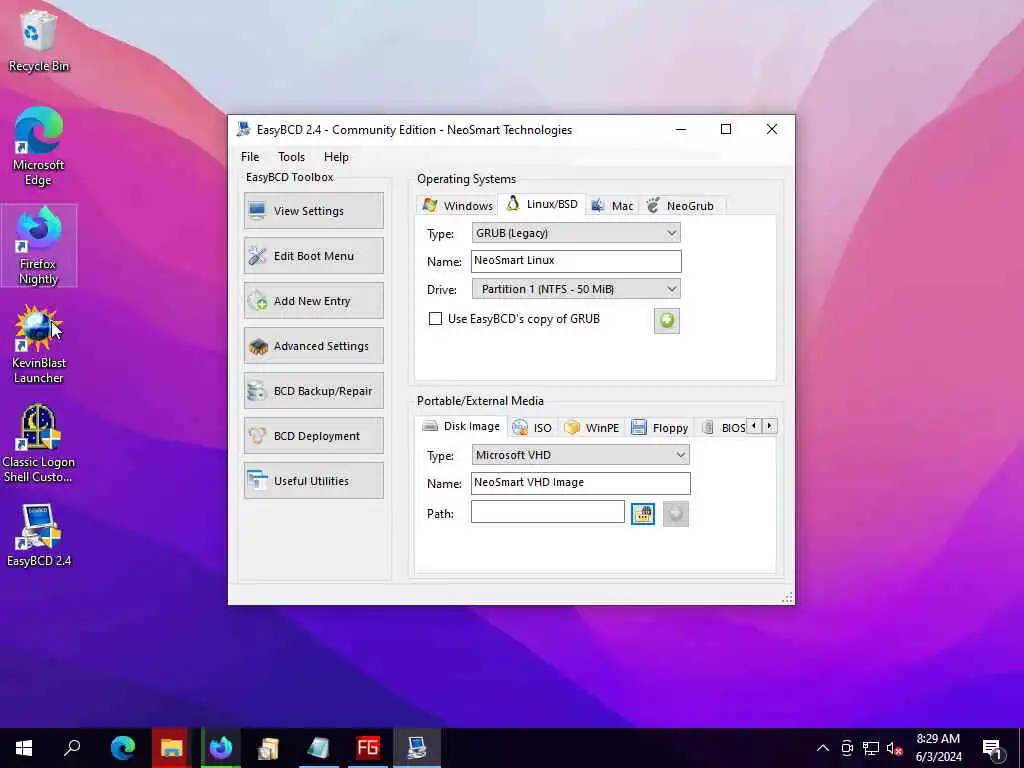Image resolution: width=1024 pixels, height=768 pixels.
Task: Open the Microsoft VHD type dropdown
Action: click(581, 455)
